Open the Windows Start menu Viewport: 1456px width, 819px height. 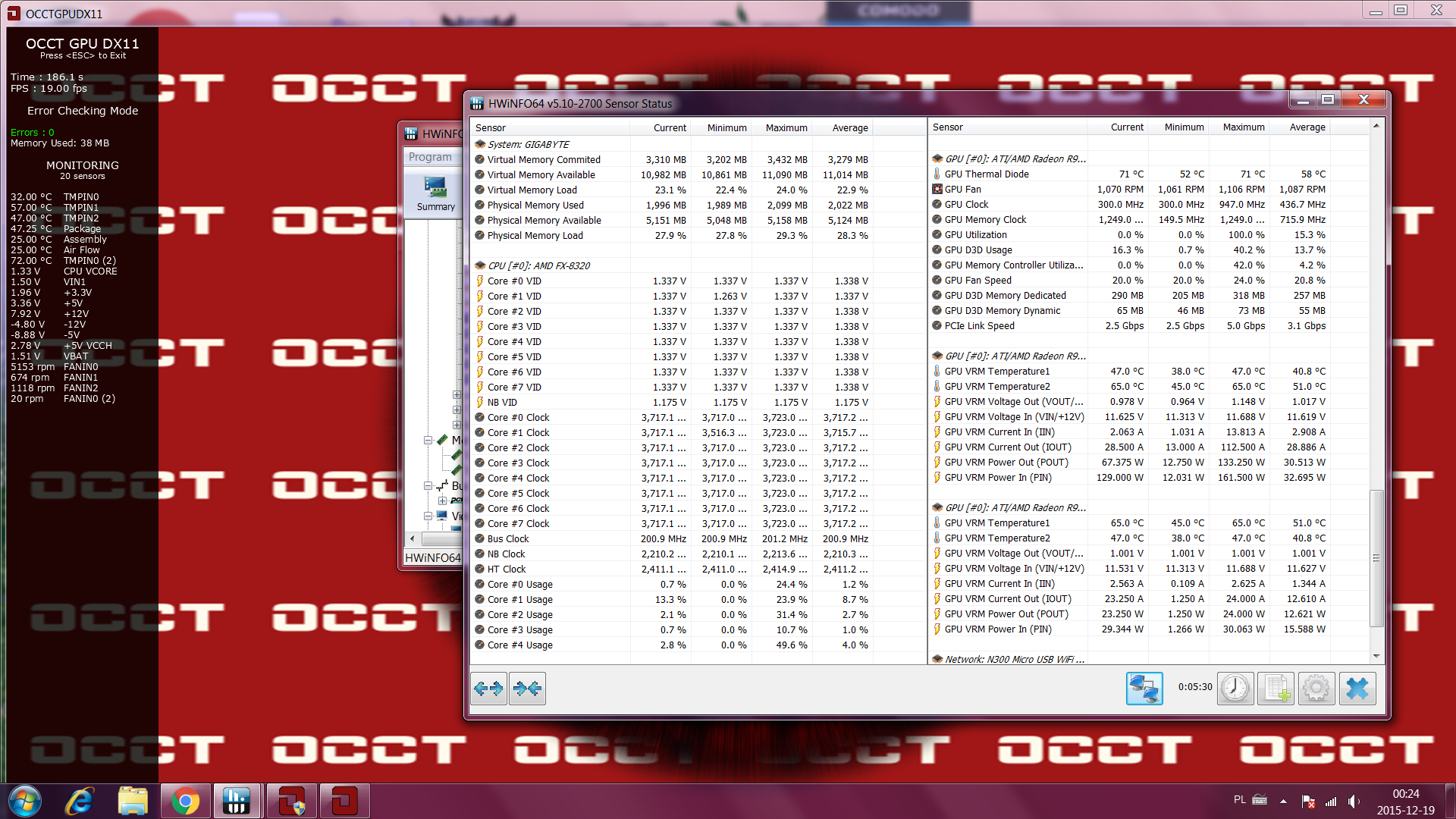pyautogui.click(x=25, y=801)
